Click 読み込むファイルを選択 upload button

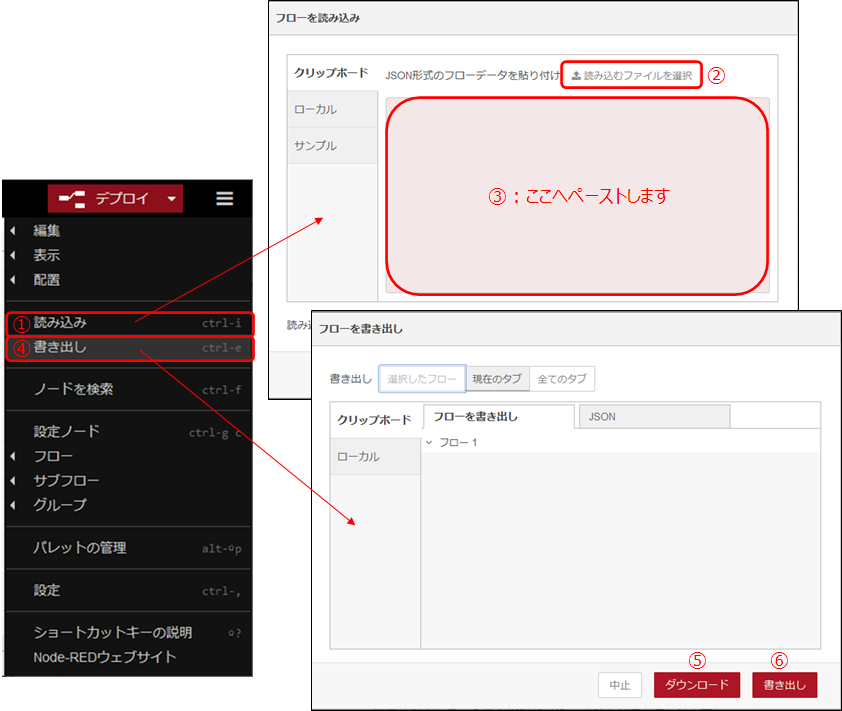[631, 75]
